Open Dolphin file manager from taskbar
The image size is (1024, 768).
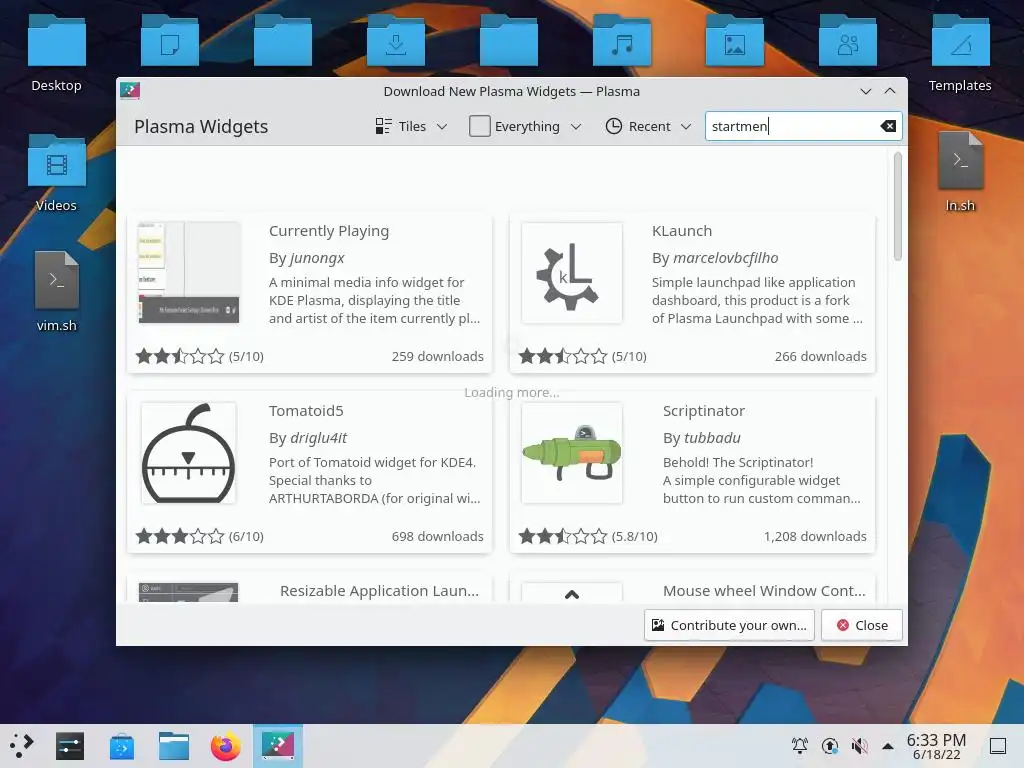[x=174, y=746]
